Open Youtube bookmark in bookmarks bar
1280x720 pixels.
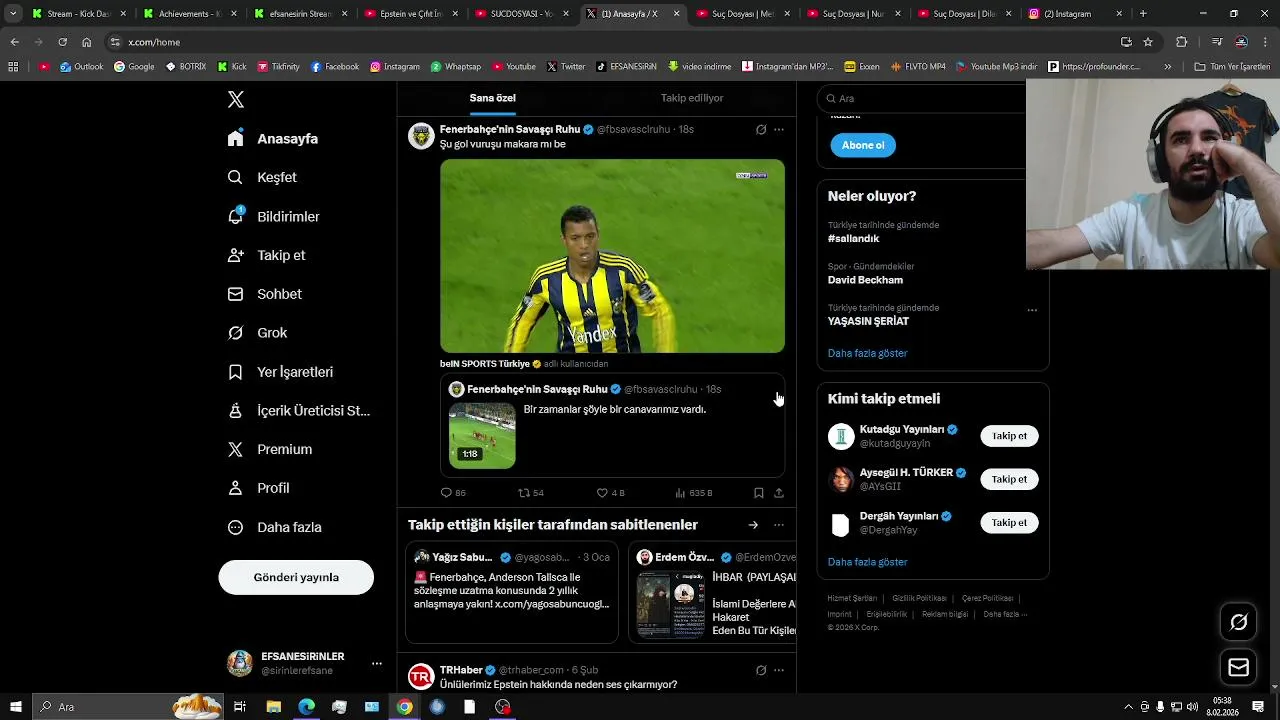click(513, 67)
